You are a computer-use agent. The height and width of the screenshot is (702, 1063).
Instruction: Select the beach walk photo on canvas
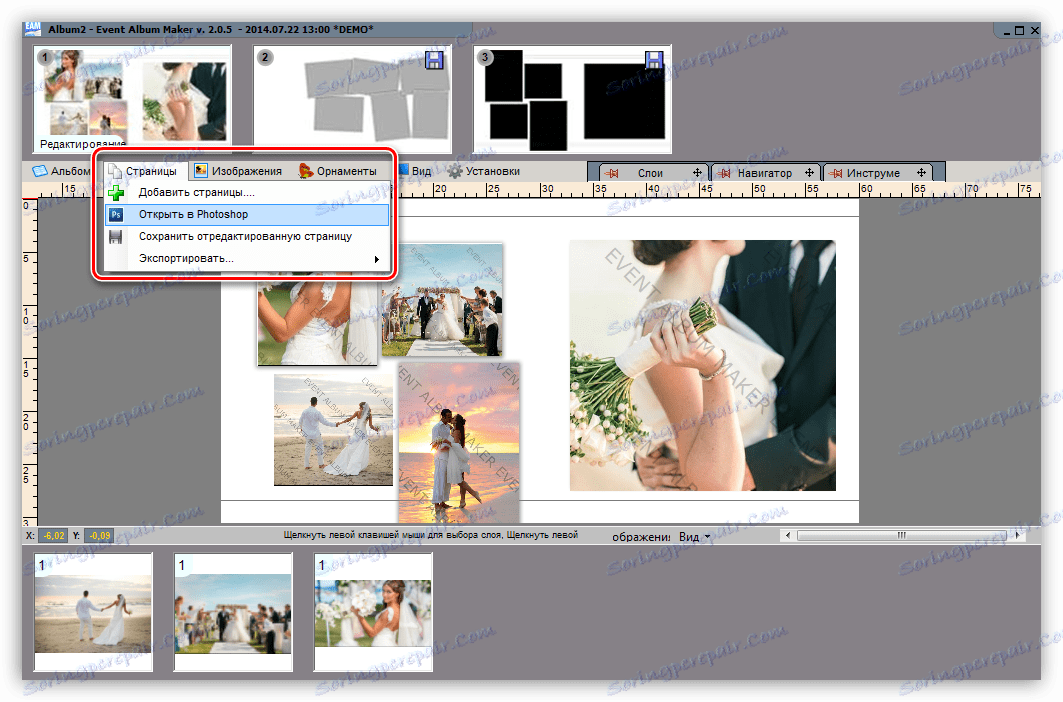pos(333,430)
